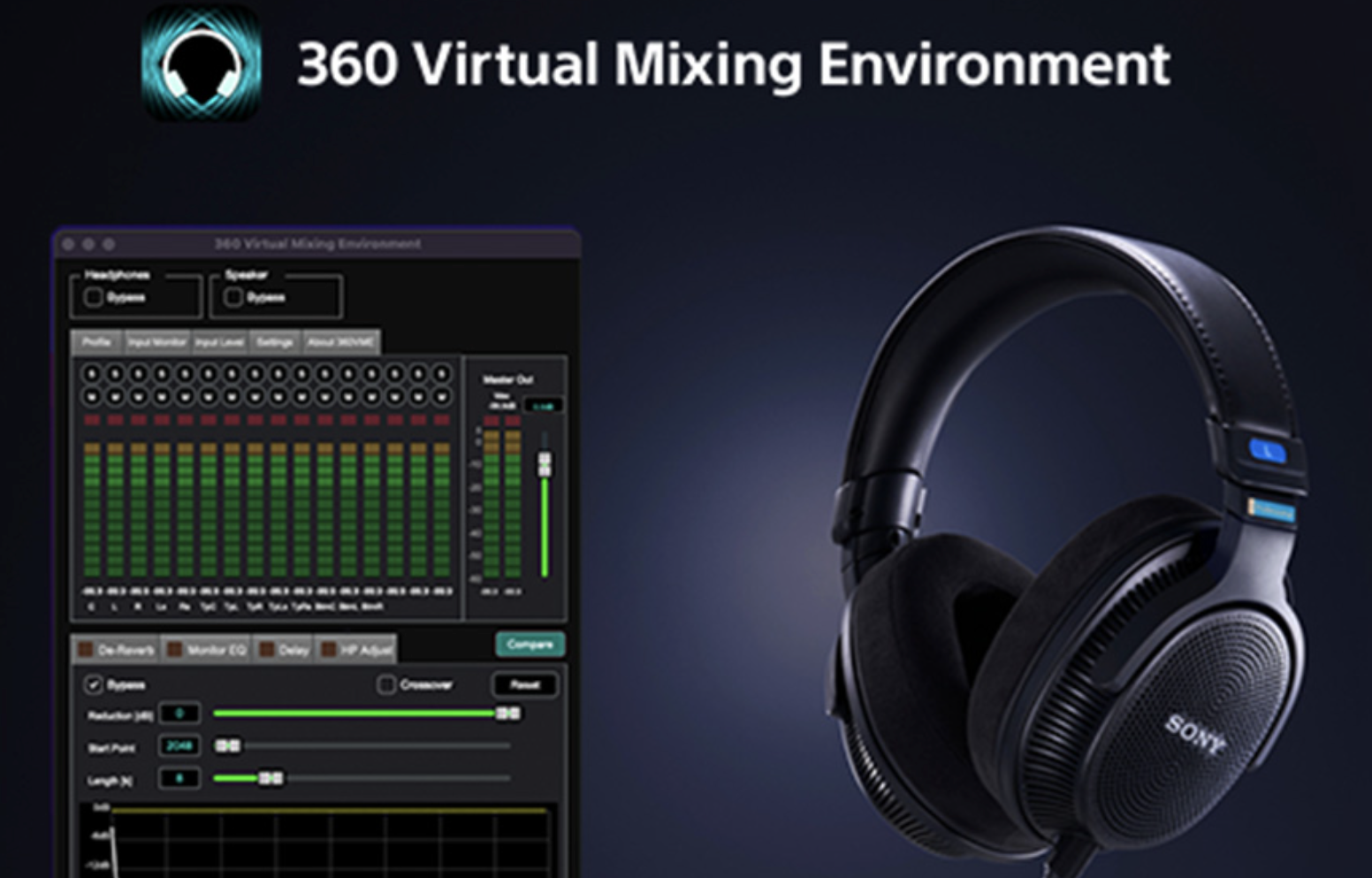Enable Headphones Bypass checkbox
This screenshot has width=1372, height=878.
94,297
